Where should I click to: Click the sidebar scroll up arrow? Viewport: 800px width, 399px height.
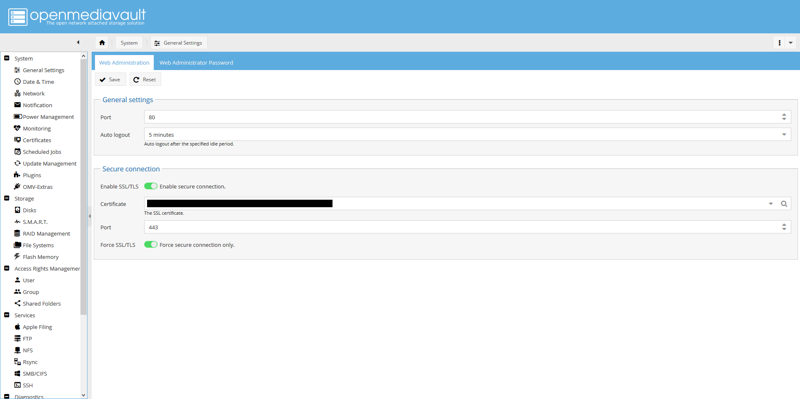point(84,56)
